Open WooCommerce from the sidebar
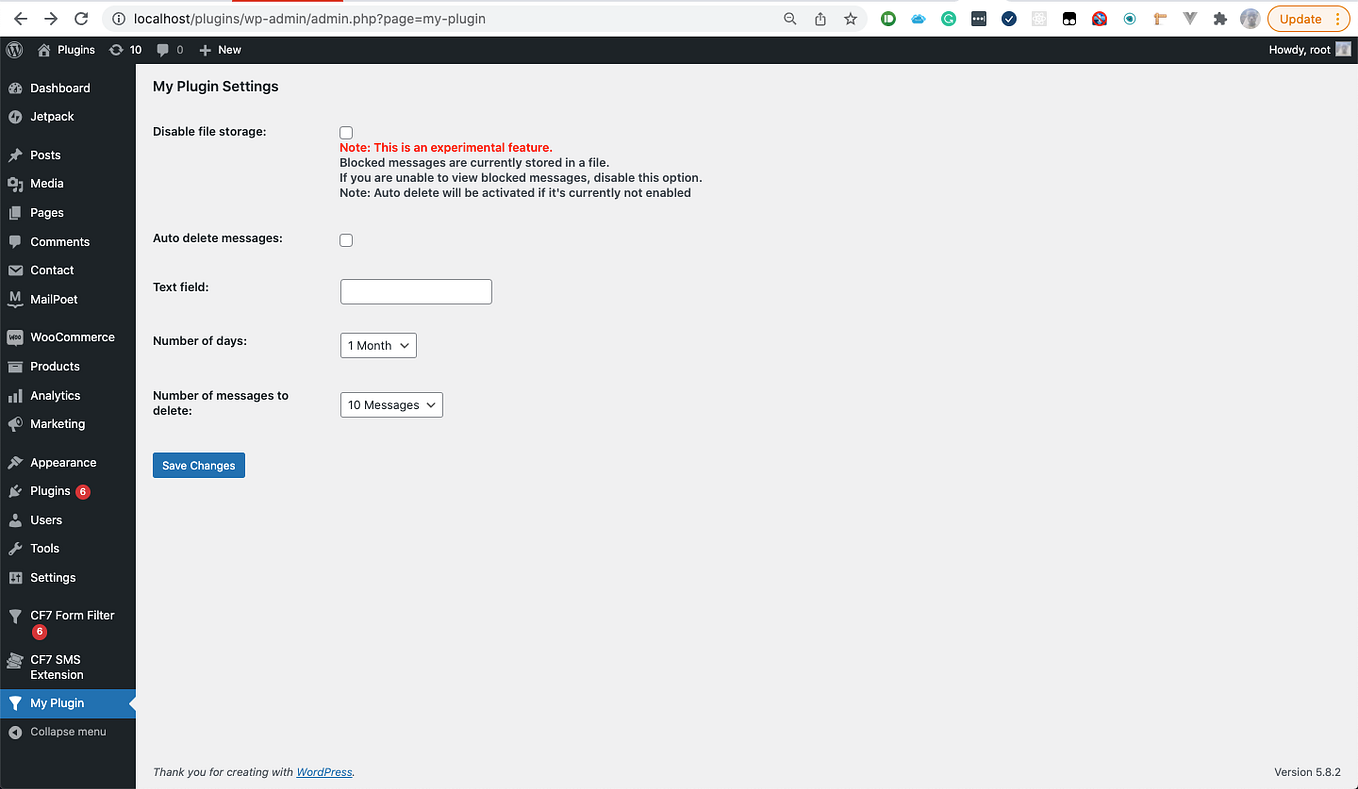1358x789 pixels. 72,337
